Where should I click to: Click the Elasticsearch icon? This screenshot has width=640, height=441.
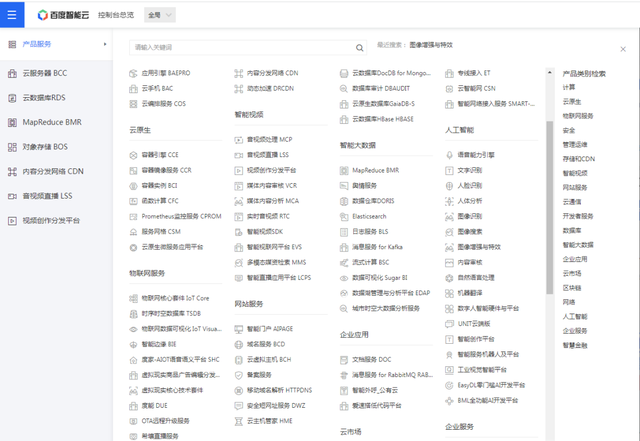344,217
